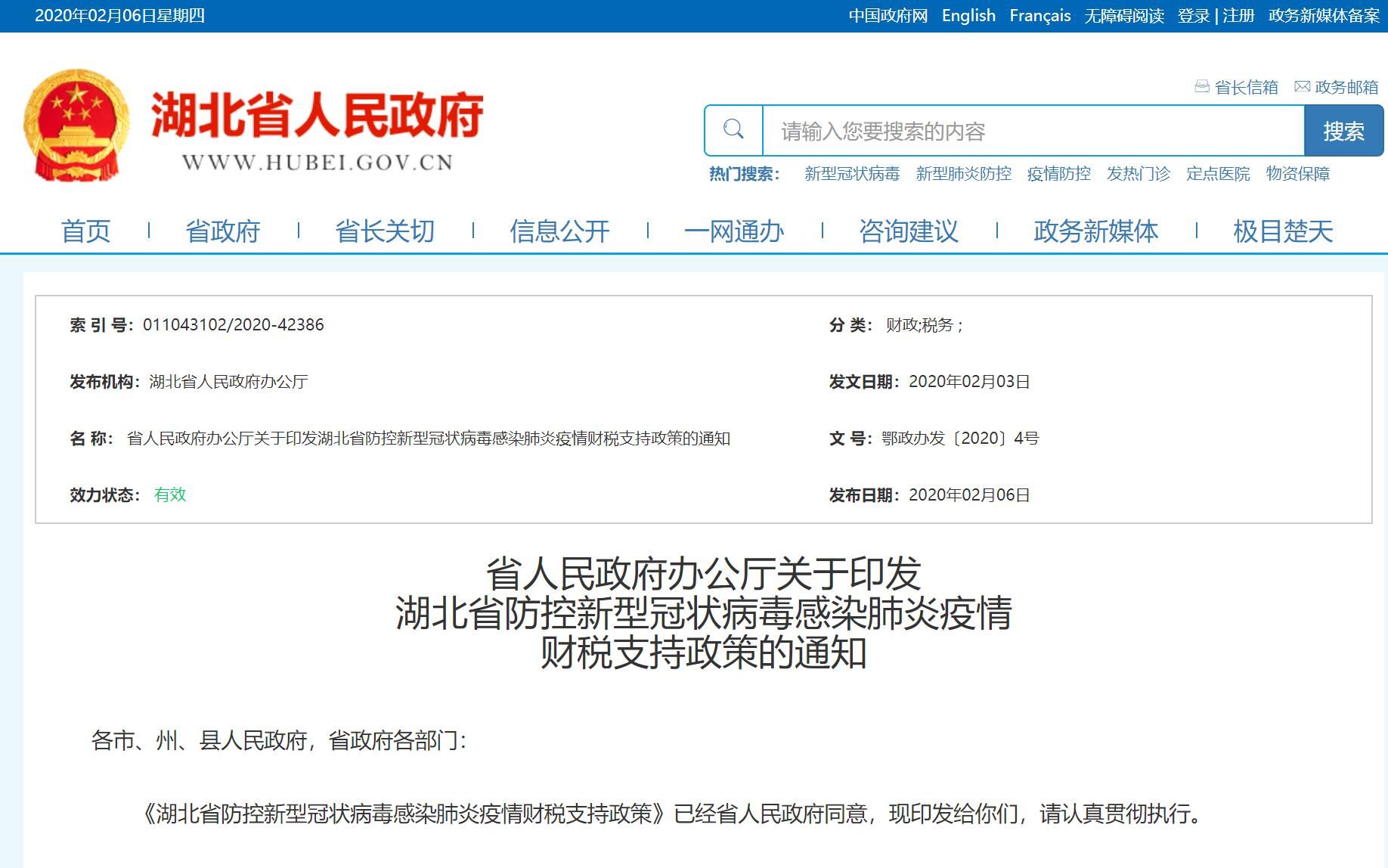This screenshot has height=868, width=1388.
Task: Open the 省政府 navigation menu
Action: pyautogui.click(x=223, y=231)
